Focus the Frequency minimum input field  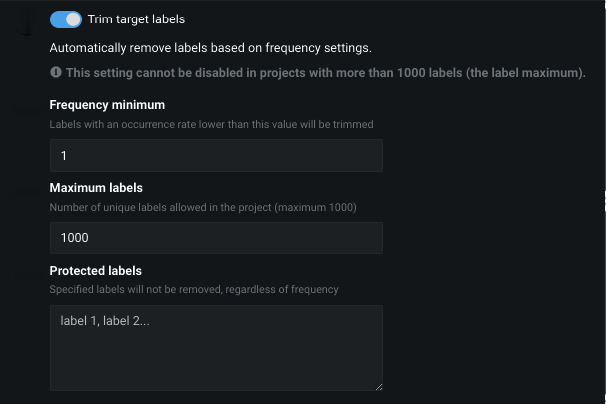pos(216,155)
